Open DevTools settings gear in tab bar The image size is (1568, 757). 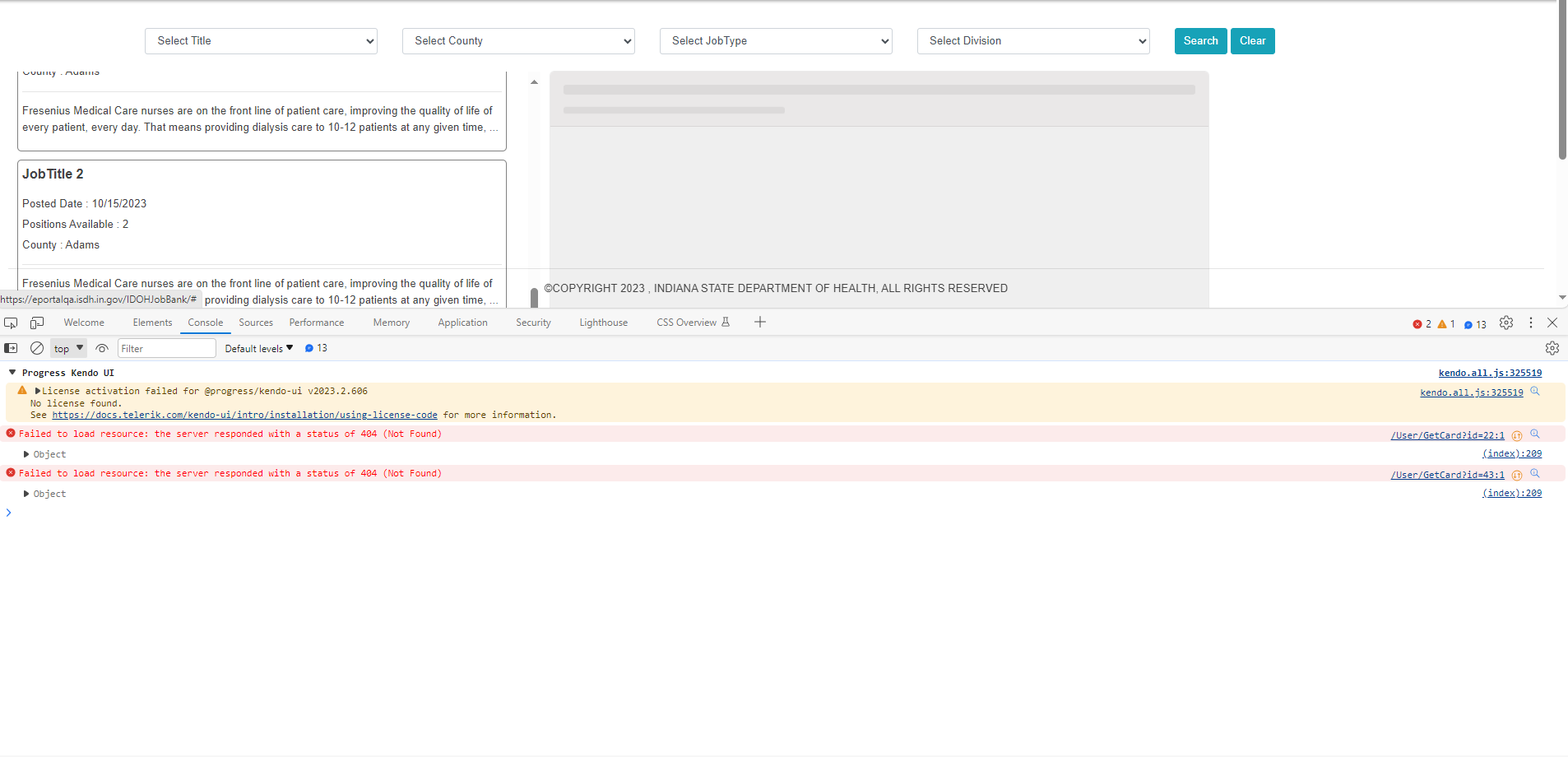pos(1505,323)
